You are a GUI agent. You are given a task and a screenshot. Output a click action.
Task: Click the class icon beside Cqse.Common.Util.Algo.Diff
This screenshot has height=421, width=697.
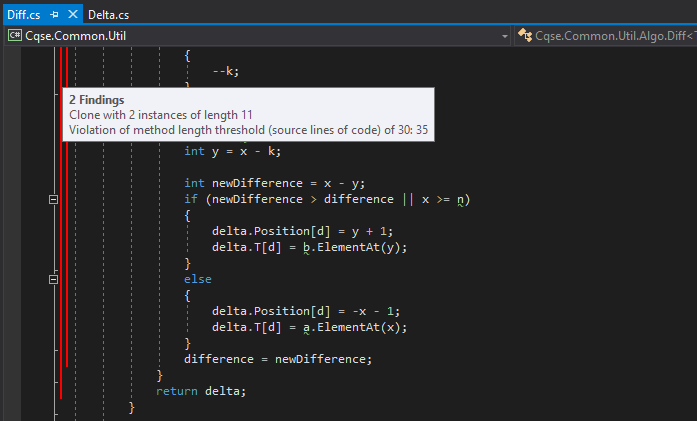point(523,36)
